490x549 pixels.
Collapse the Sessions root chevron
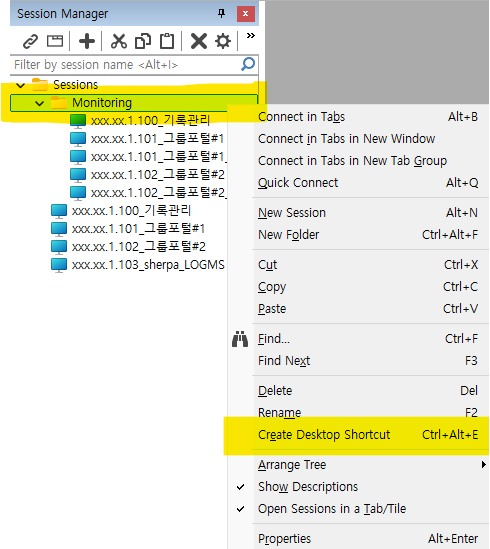21,85
